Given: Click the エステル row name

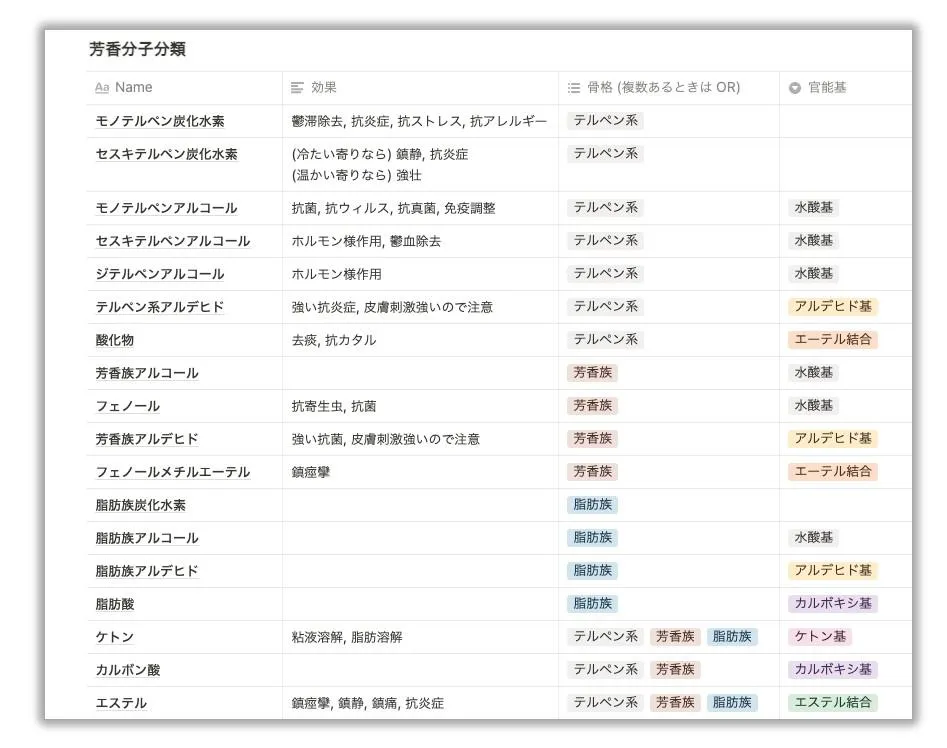Looking at the screenshot, I should (x=121, y=703).
